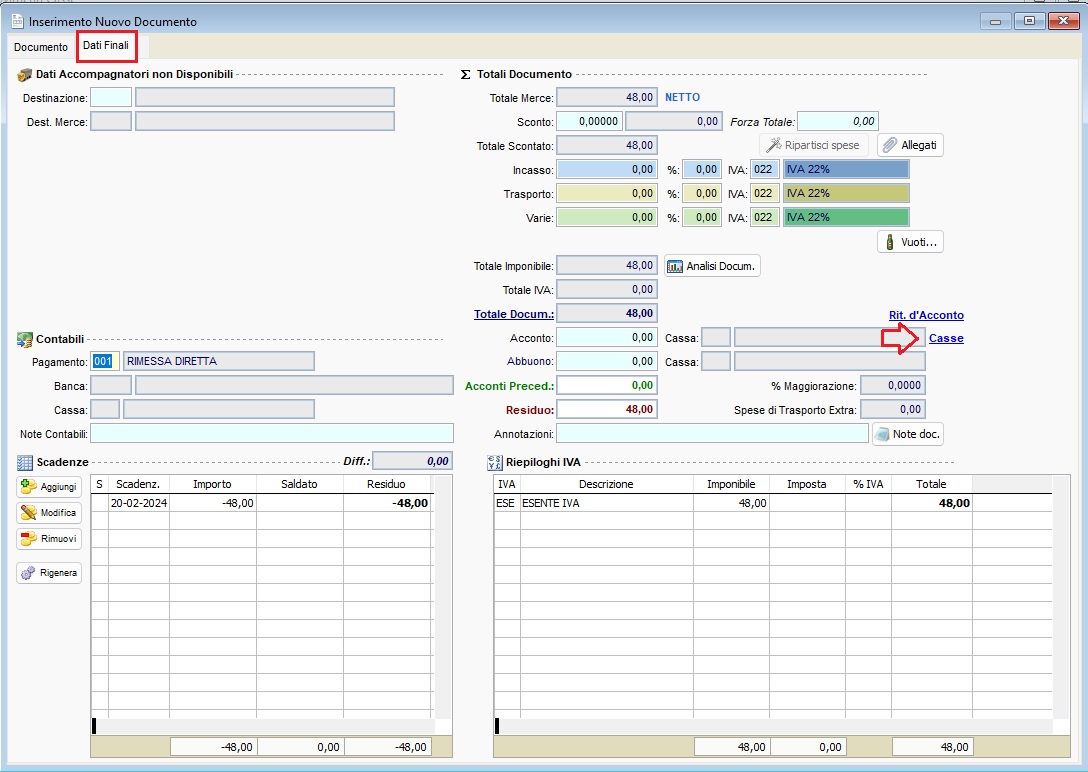1088x772 pixels.
Task: Open the Casse link next to arrow
Action: coord(947,338)
